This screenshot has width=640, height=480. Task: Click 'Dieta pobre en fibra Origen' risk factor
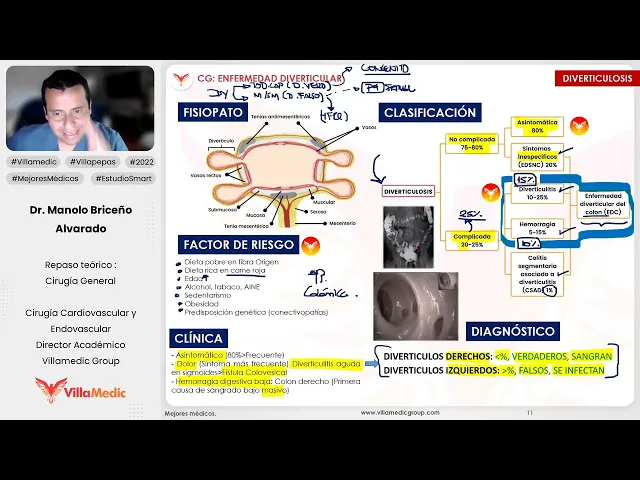point(231,262)
